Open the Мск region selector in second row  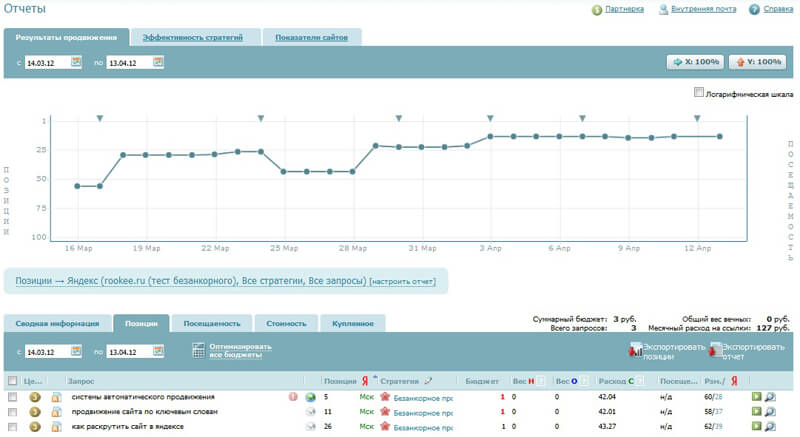coord(367,412)
